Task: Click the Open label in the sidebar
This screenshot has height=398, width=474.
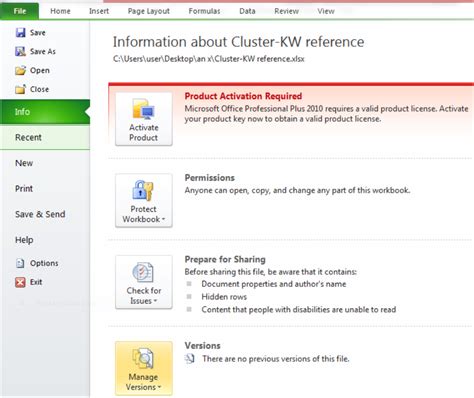Action: click(40, 70)
